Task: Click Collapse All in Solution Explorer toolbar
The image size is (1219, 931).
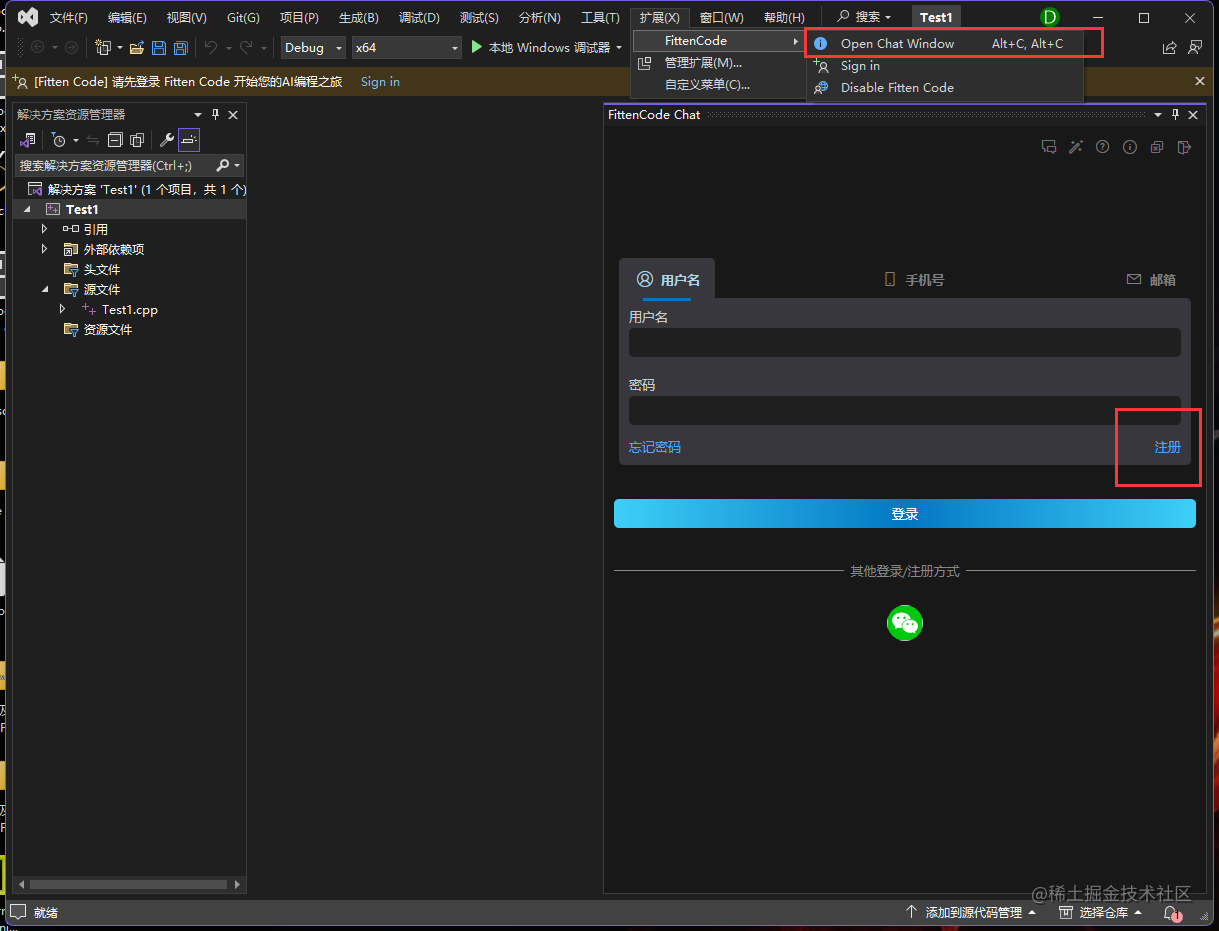Action: (115, 140)
